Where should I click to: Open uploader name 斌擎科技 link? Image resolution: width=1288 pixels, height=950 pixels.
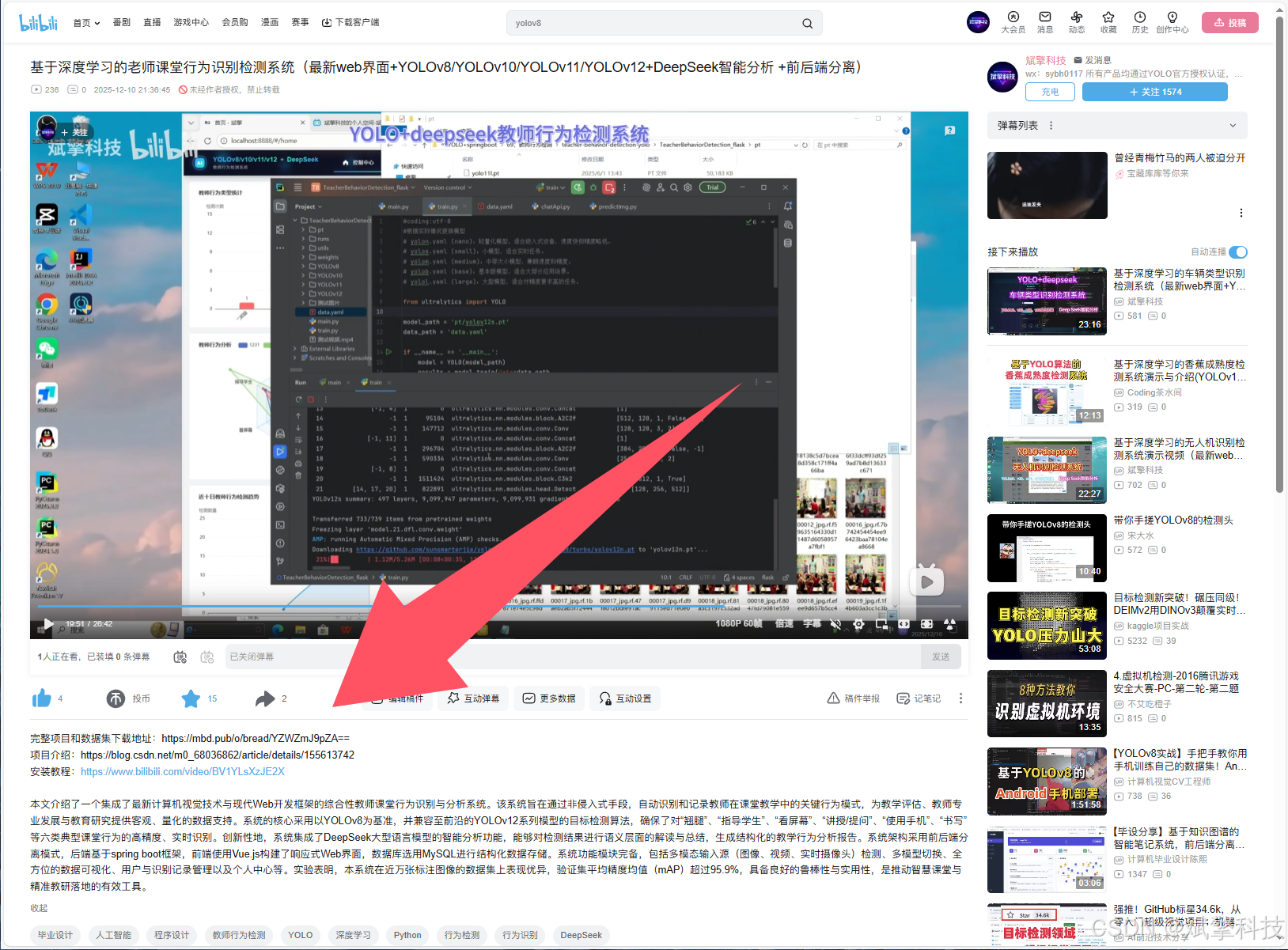click(1046, 60)
